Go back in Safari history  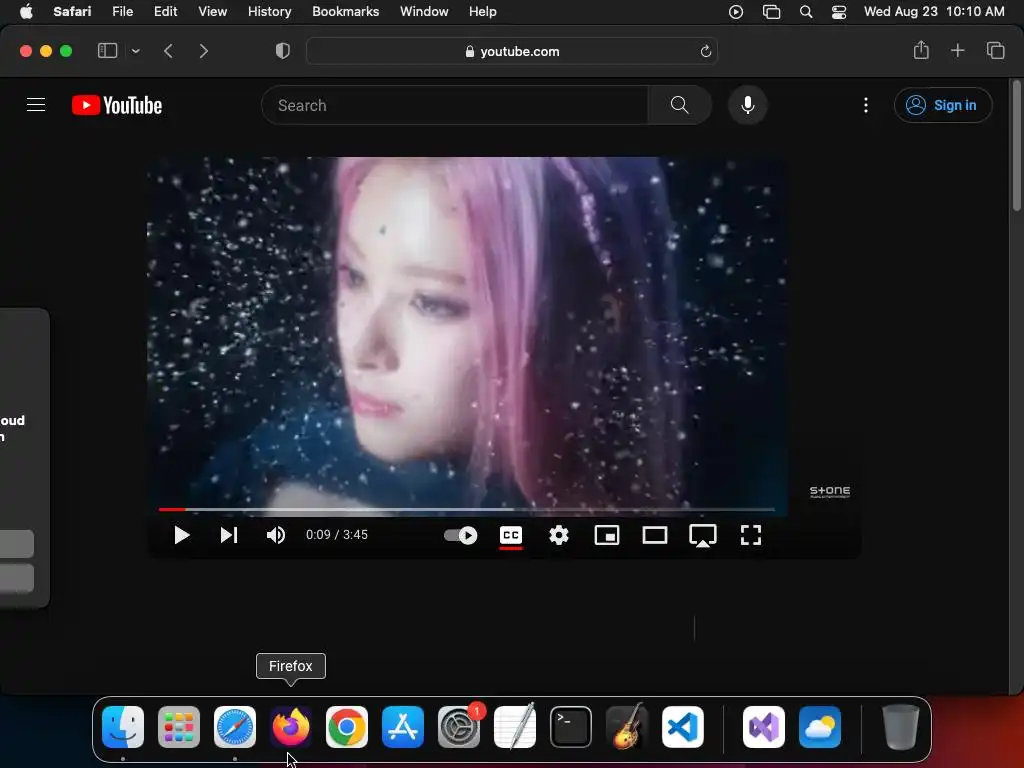(x=168, y=51)
